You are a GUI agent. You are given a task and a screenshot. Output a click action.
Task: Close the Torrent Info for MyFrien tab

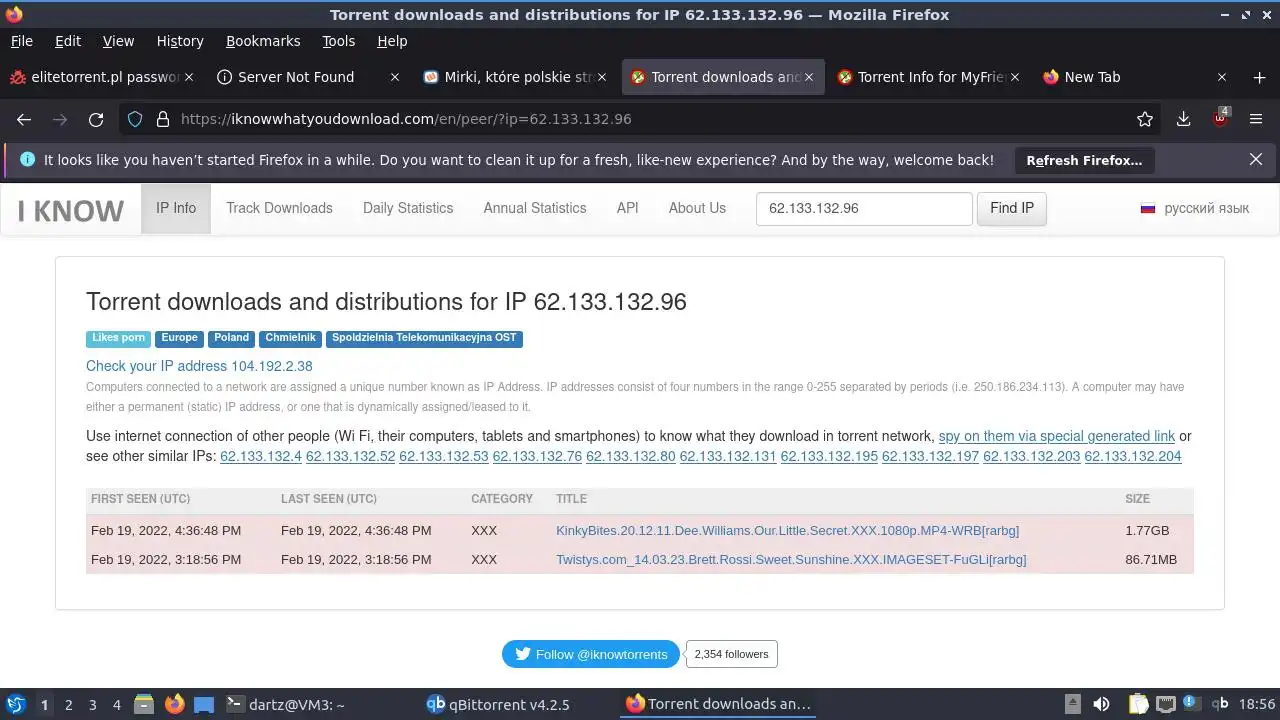[1015, 77]
